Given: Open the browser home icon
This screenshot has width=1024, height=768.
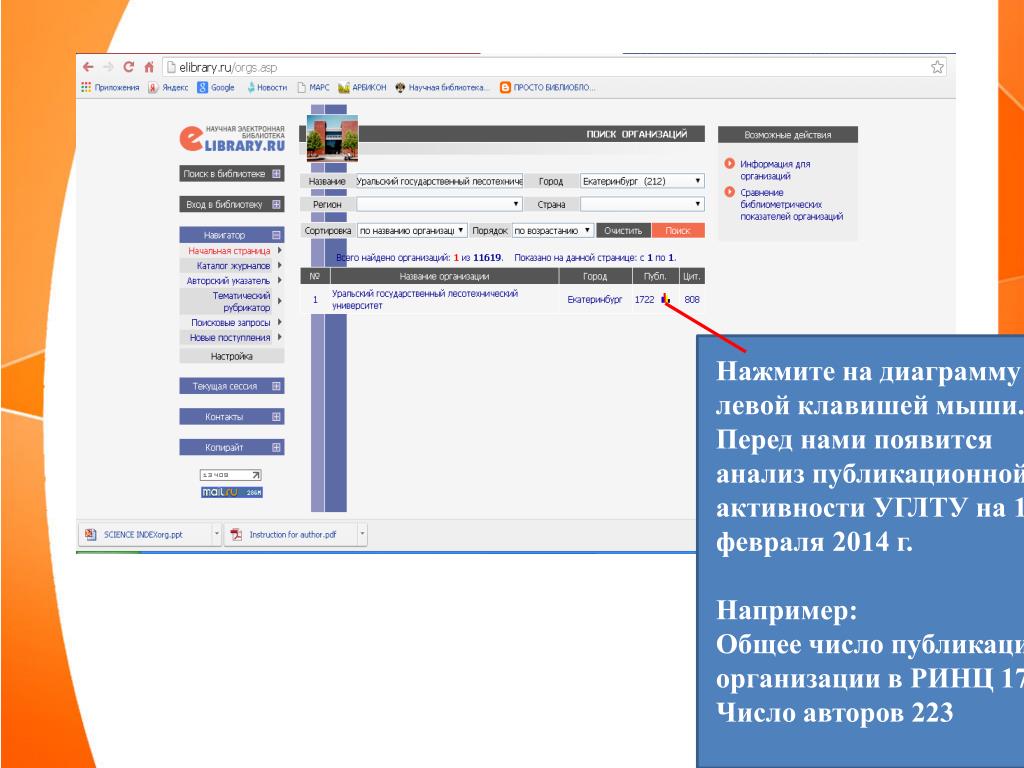Looking at the screenshot, I should pyautogui.click(x=149, y=67).
